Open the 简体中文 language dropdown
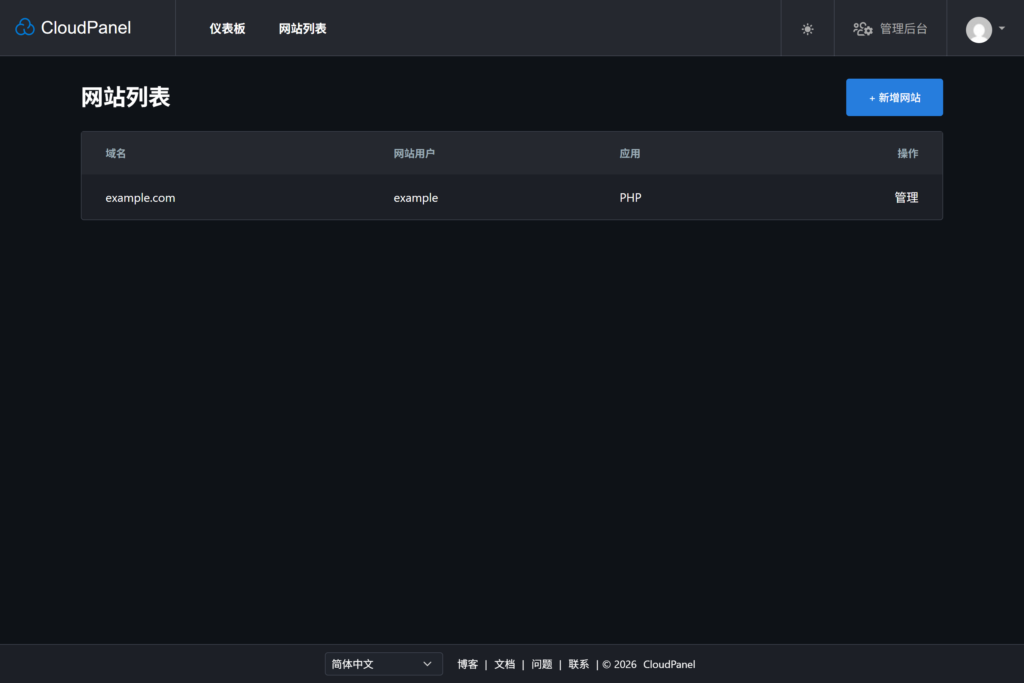Image resolution: width=1024 pixels, height=683 pixels. [x=383, y=664]
